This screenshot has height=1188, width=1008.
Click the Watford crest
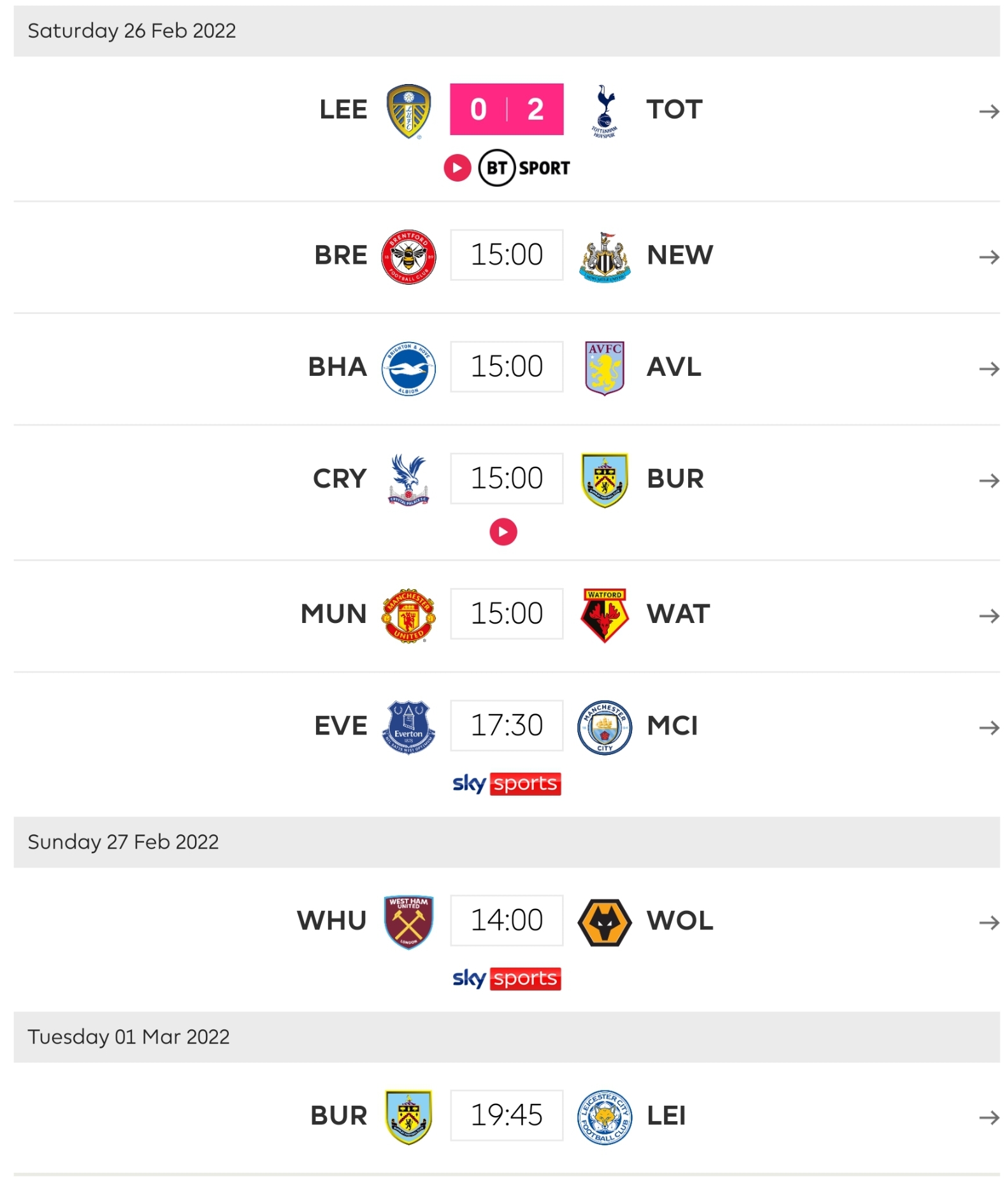(x=604, y=615)
